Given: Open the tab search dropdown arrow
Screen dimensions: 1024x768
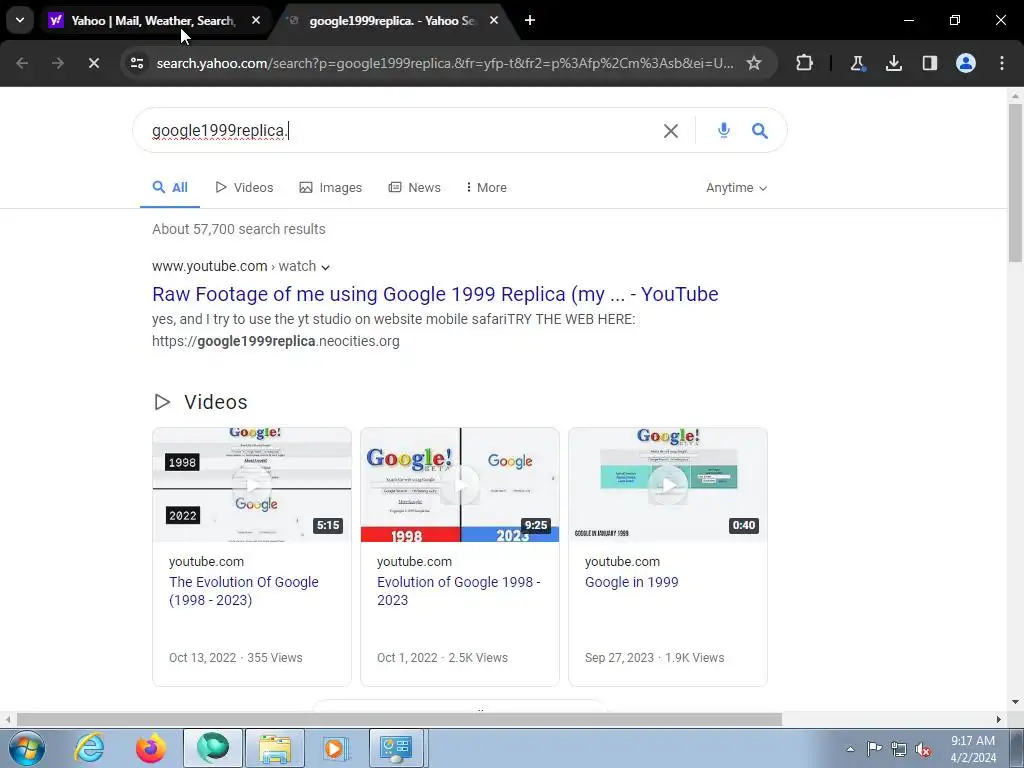Looking at the screenshot, I should coord(20,20).
